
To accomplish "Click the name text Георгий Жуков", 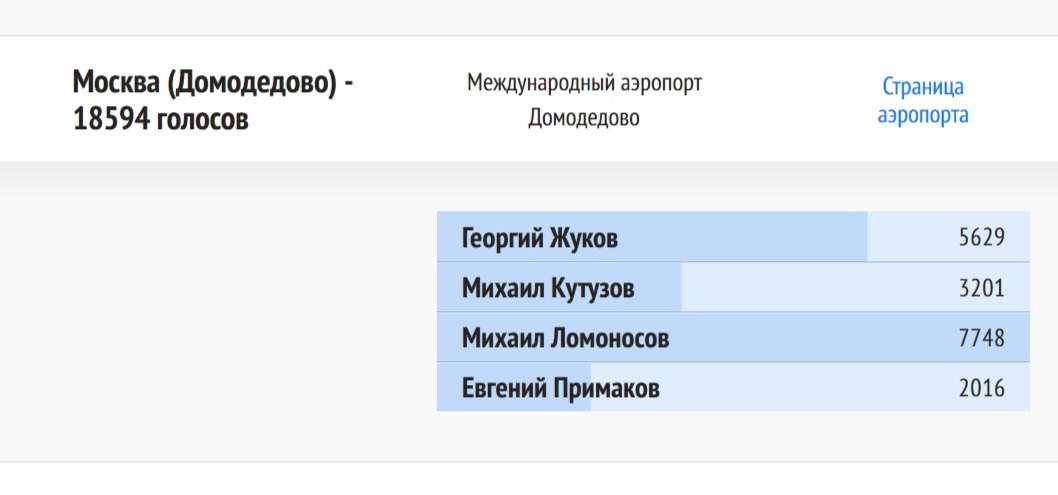I will click(540, 238).
